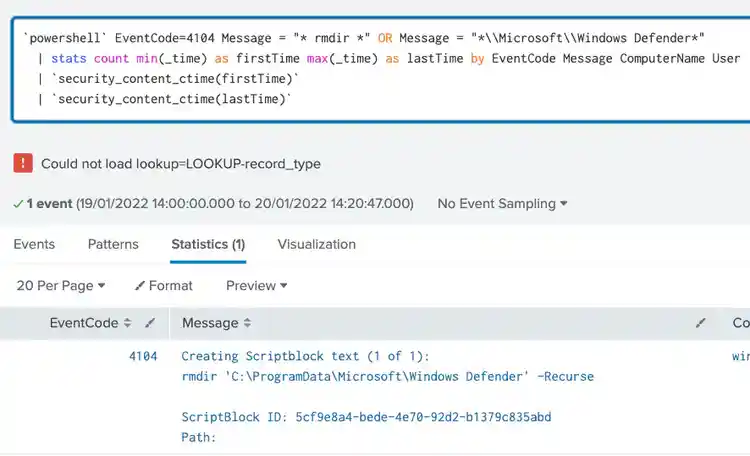Select the Statistics (1) tab
The height and width of the screenshot is (456, 750).
[208, 244]
